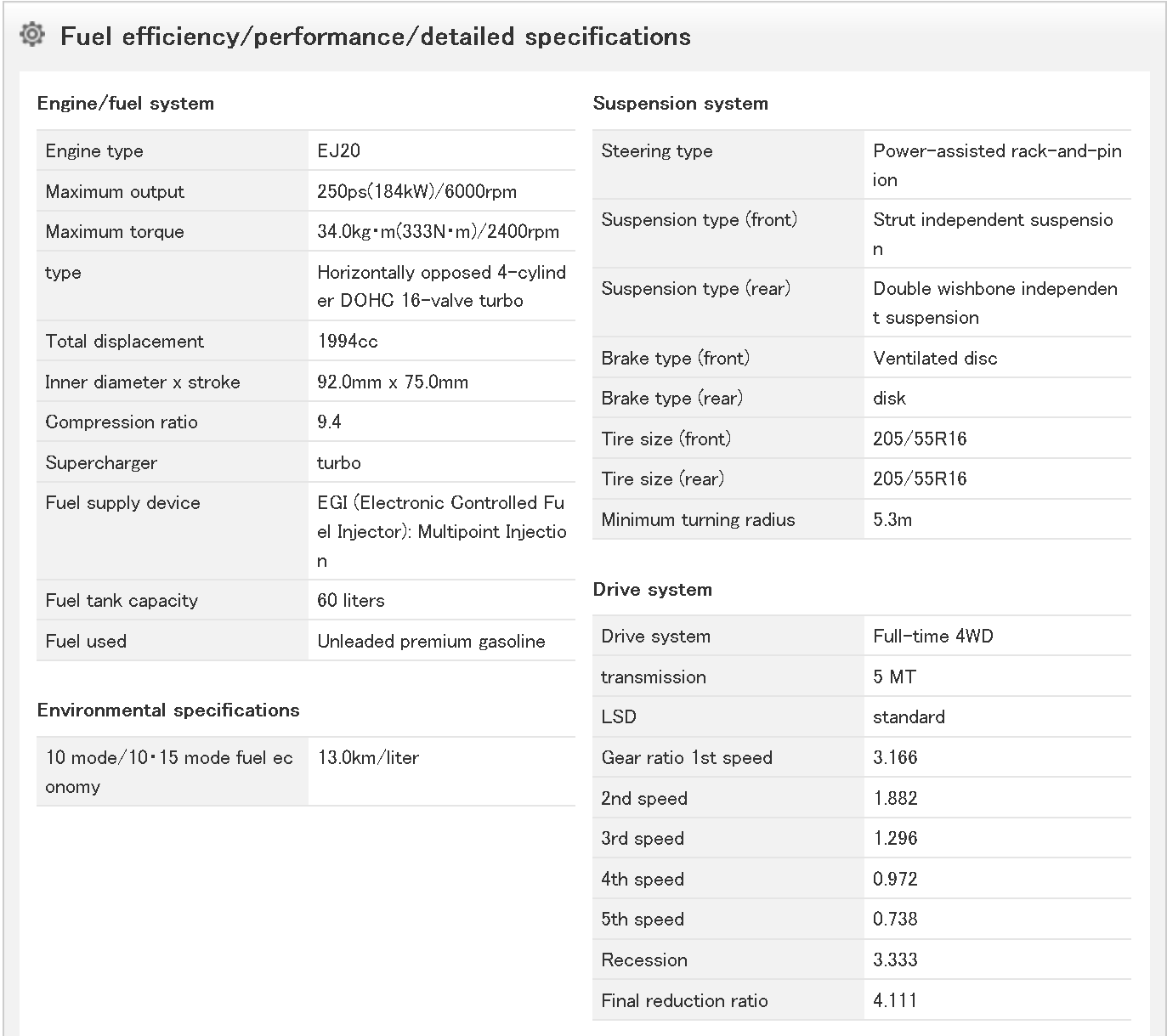
Task: Select the Engine/fuel system section title
Action: tap(126, 104)
